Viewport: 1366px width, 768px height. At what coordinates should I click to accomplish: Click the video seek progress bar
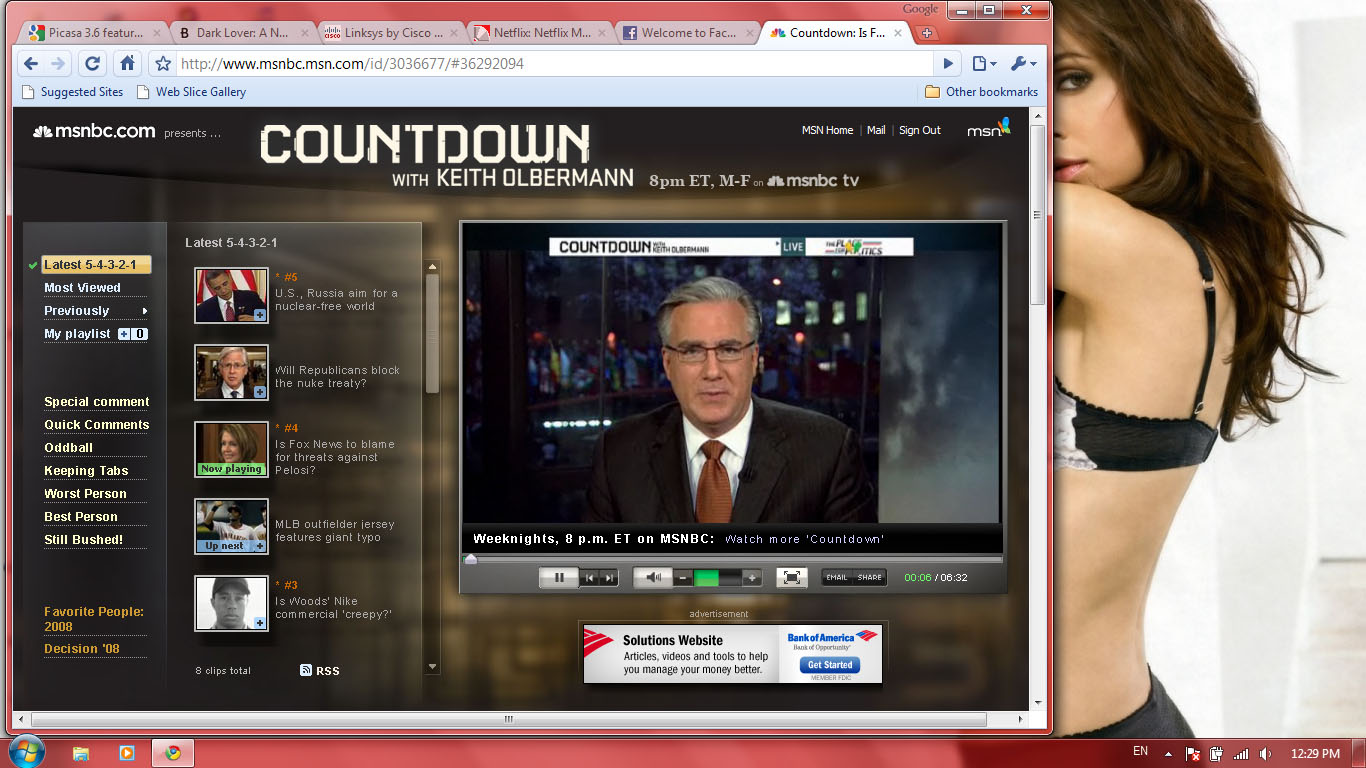(733, 559)
